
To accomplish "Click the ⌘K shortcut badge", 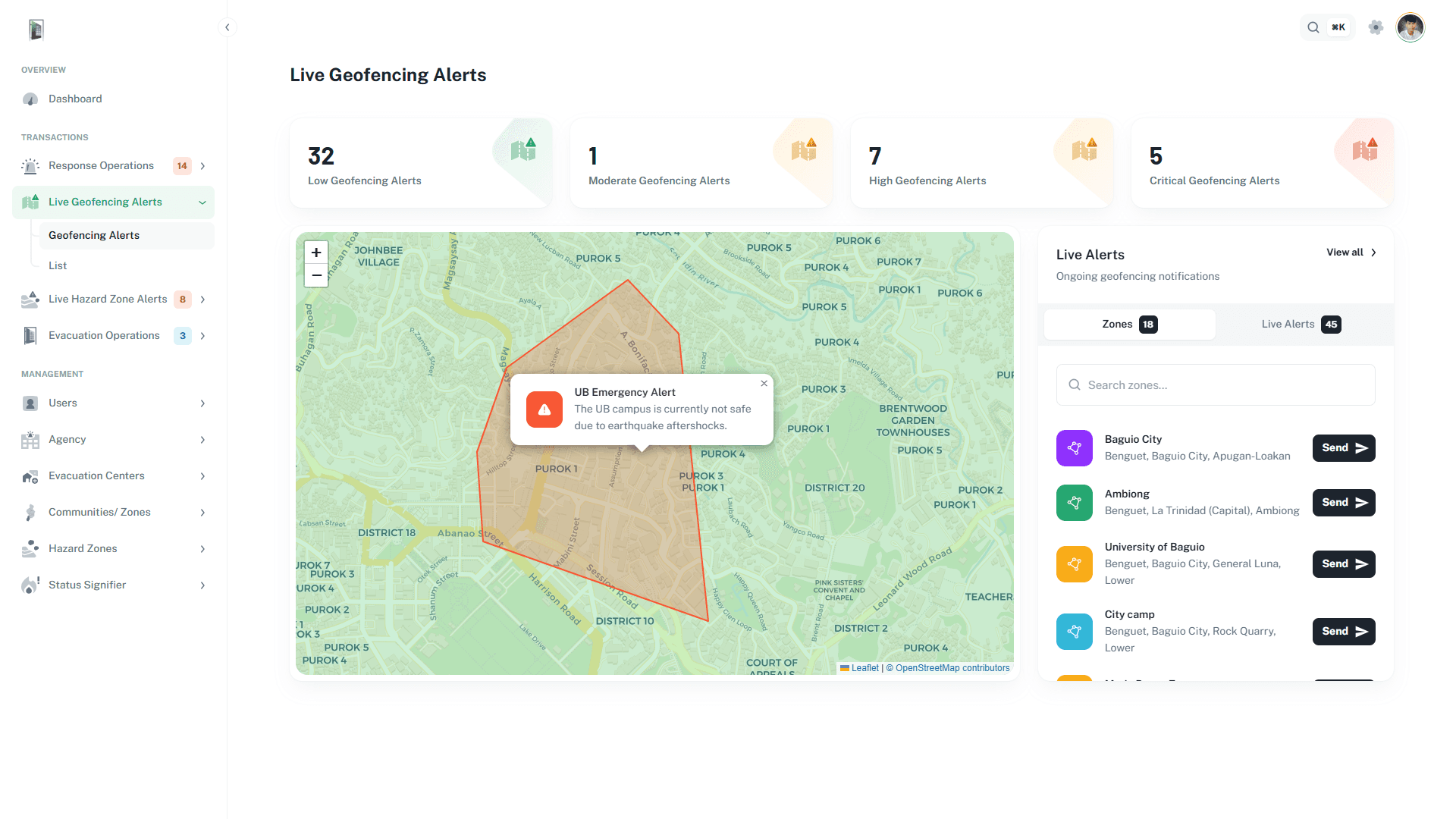I will pyautogui.click(x=1338, y=27).
